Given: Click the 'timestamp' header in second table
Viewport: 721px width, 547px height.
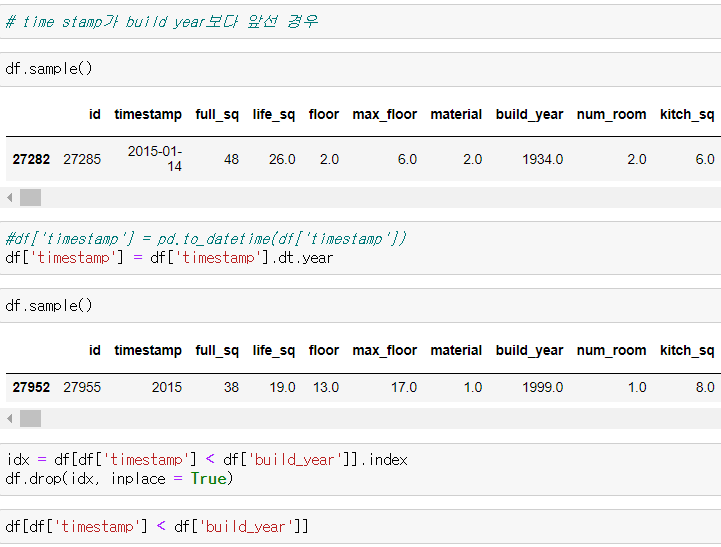Looking at the screenshot, I should (x=148, y=351).
